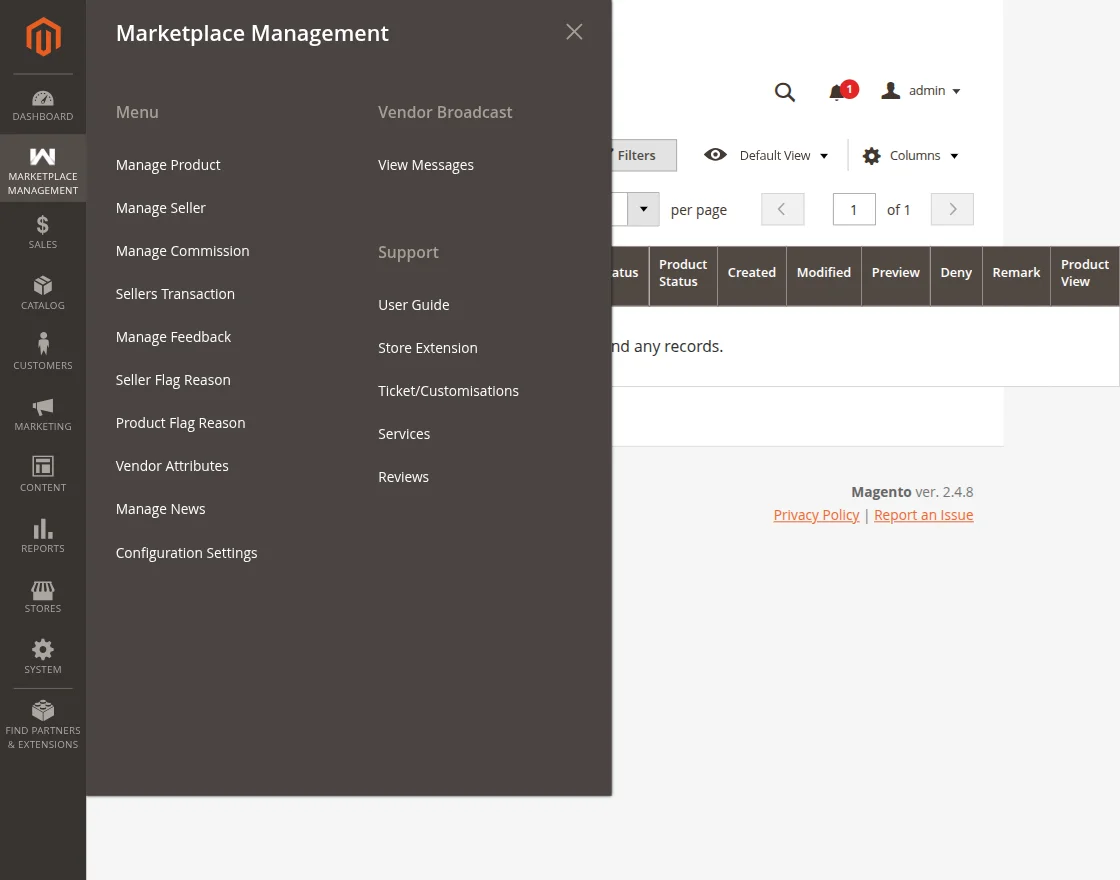Expand the Default View dropdown arrow

[823, 155]
